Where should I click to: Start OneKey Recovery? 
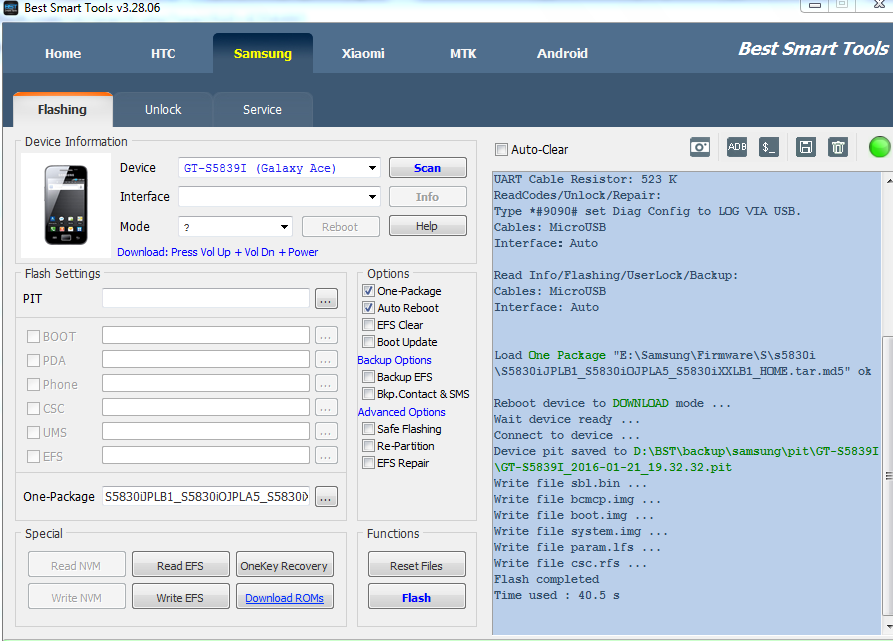284,566
